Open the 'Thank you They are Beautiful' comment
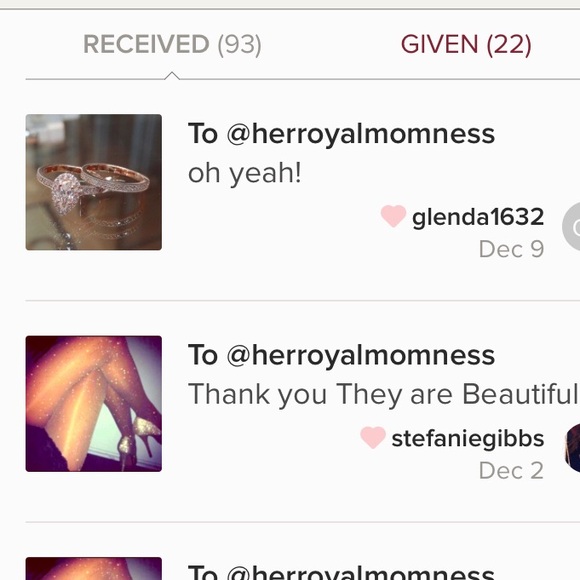Screen dimensions: 580x580 384,395
